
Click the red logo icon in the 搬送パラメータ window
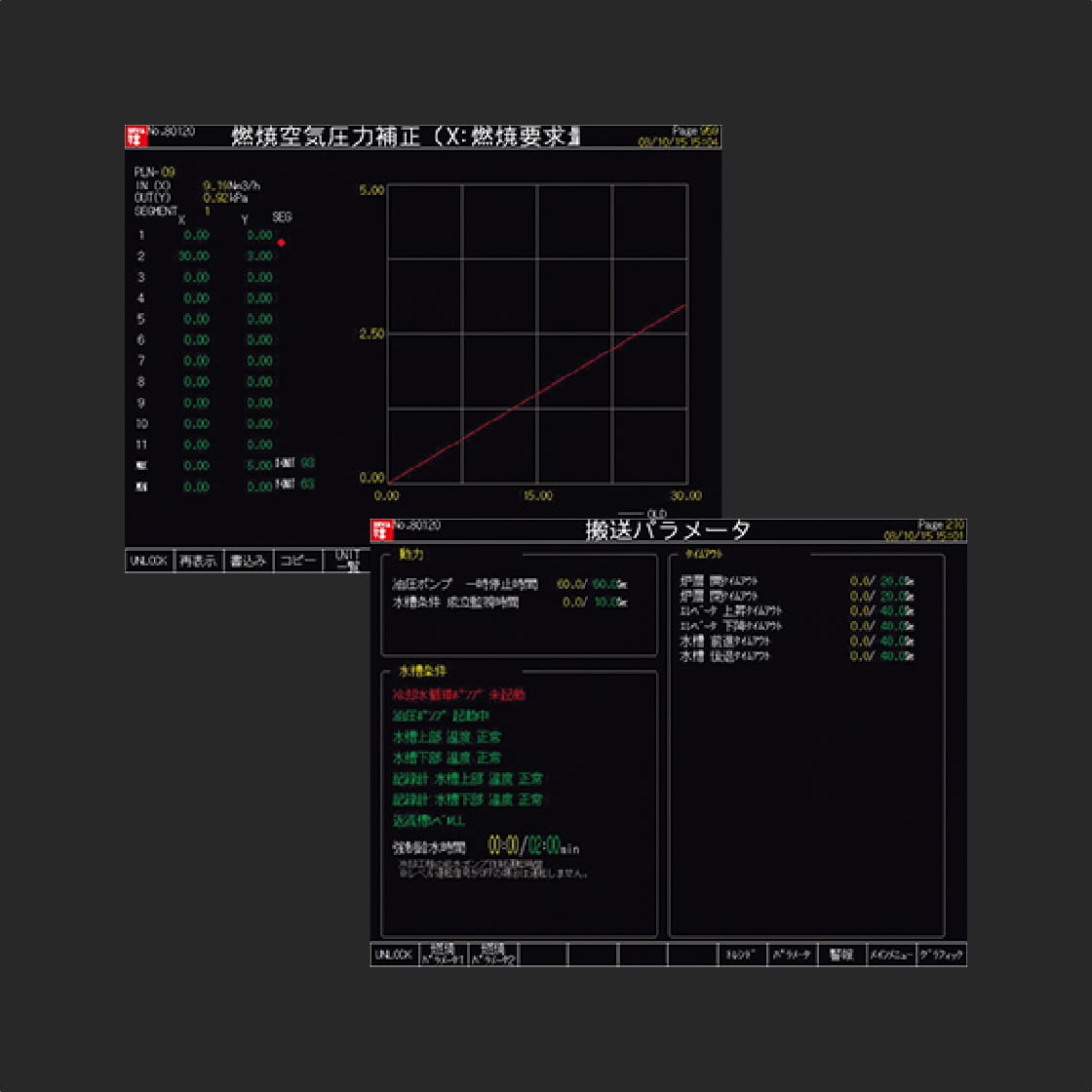coord(382,530)
